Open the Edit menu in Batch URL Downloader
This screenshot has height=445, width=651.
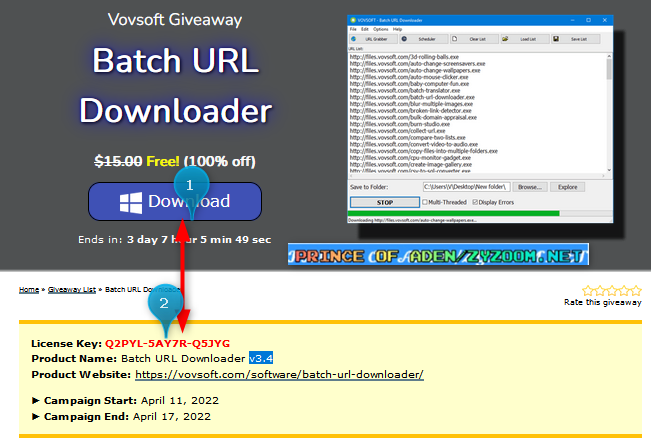point(365,29)
